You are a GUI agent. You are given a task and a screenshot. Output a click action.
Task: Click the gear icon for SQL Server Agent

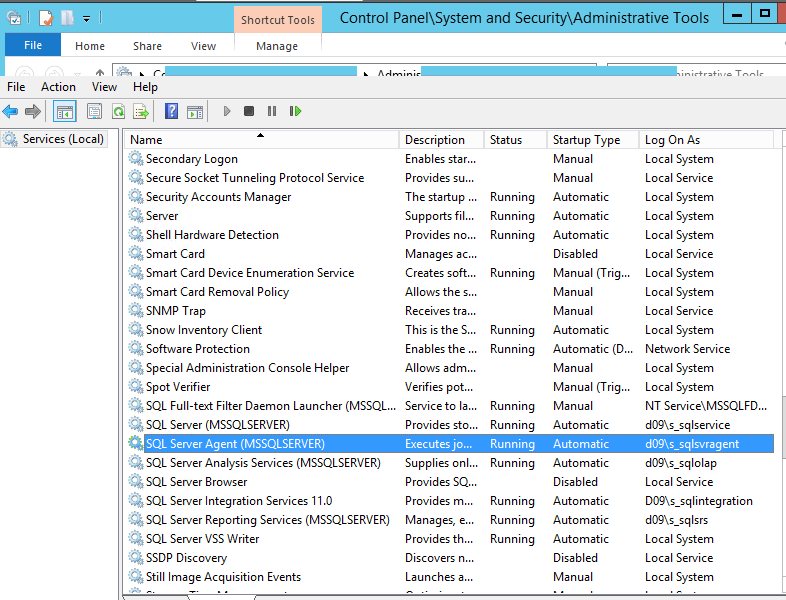(x=135, y=443)
